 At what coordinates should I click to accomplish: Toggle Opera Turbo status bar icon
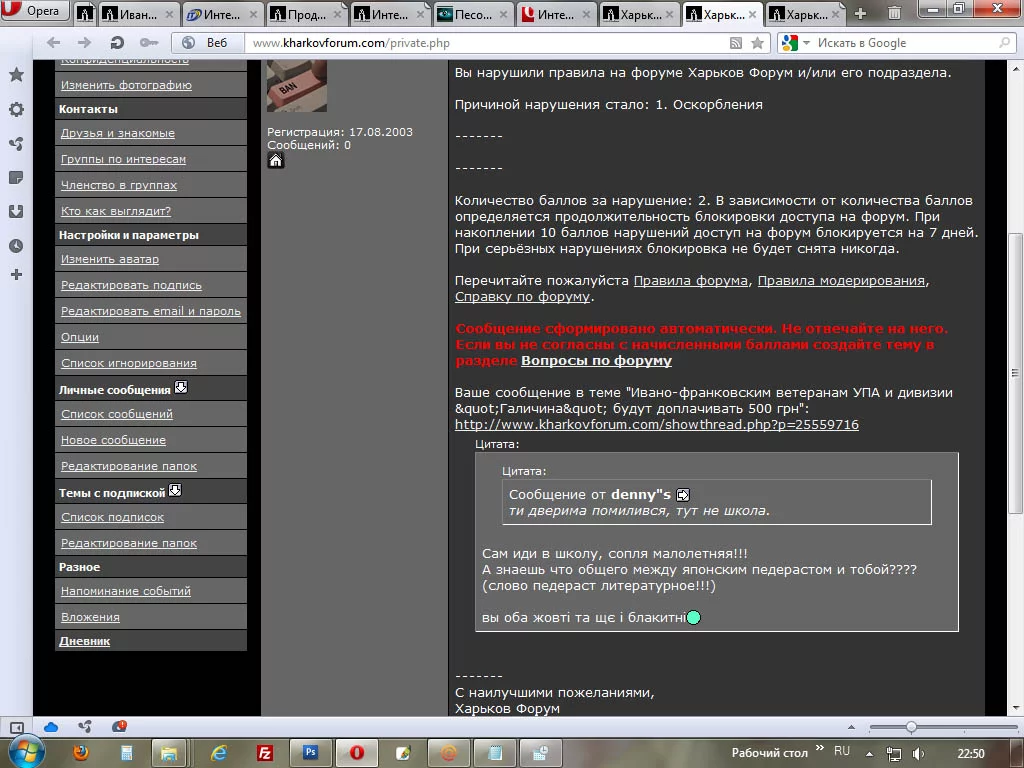[x=119, y=726]
